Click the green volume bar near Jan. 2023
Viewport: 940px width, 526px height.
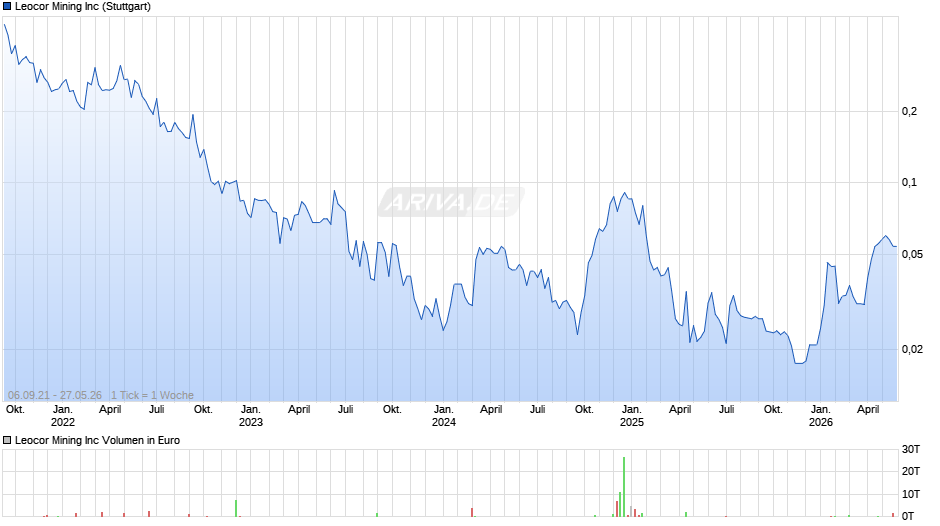point(236,508)
